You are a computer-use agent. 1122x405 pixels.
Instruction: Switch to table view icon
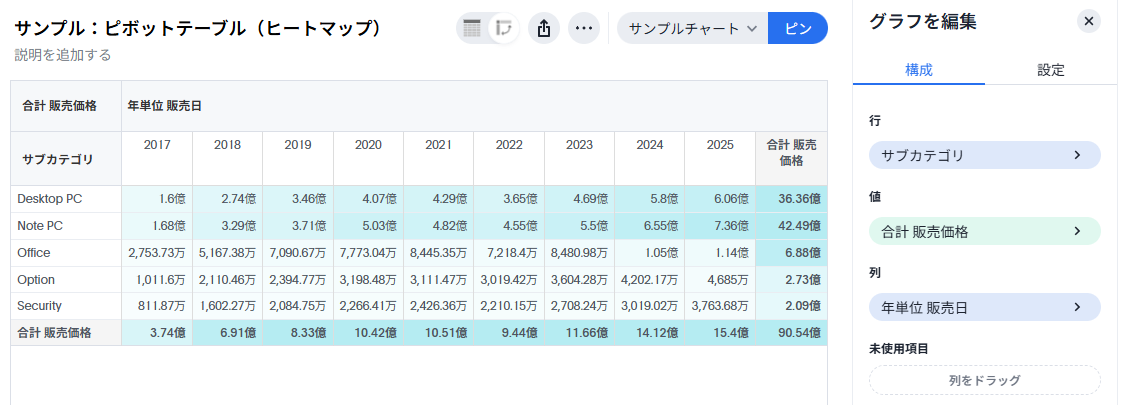472,28
